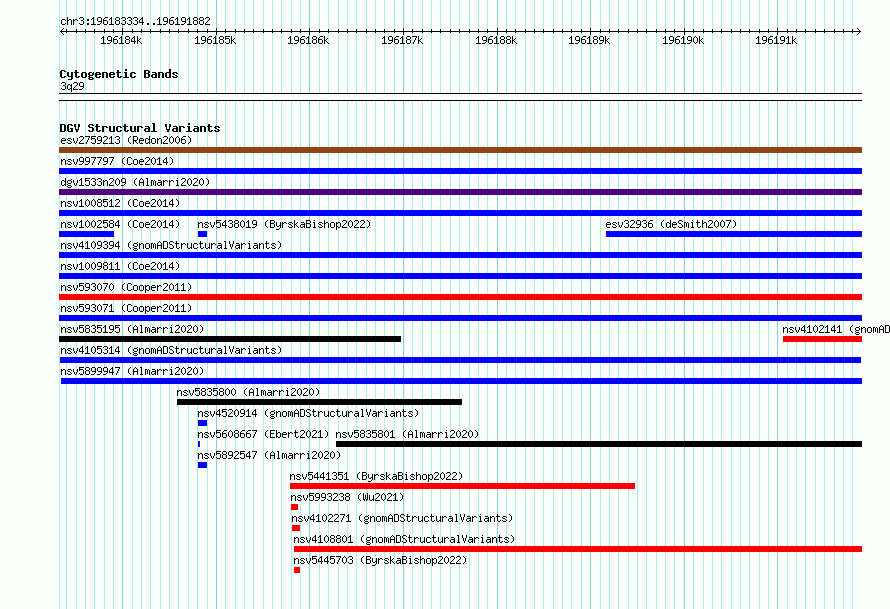Select the black nsv5835800 variant bar

tap(319, 402)
